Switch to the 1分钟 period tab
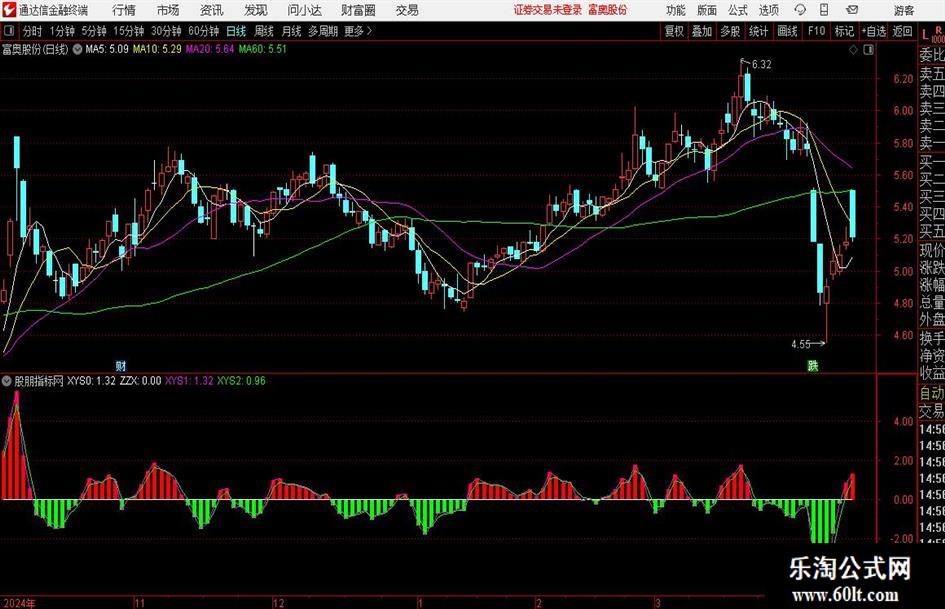Image resolution: width=945 pixels, height=609 pixels. (62, 31)
